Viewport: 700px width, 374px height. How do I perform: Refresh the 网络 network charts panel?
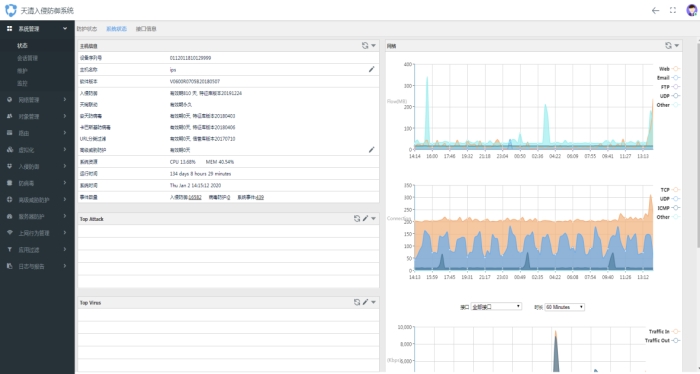(668, 46)
